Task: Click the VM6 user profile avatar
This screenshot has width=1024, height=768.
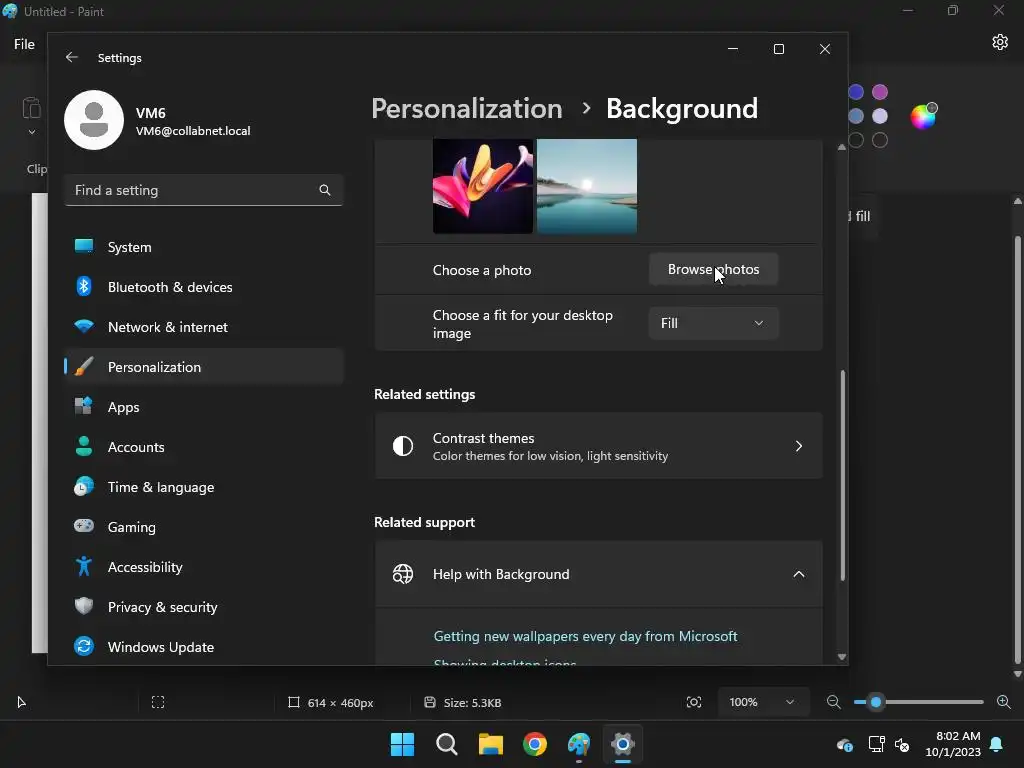Action: click(94, 120)
